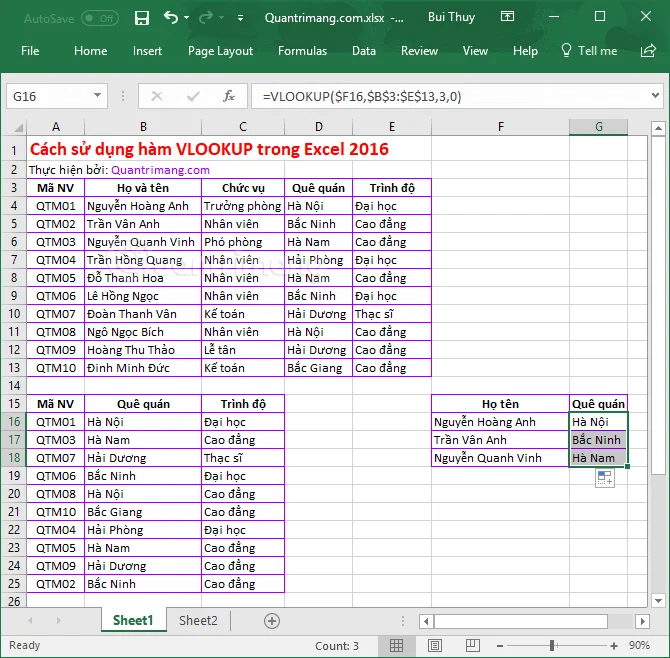Open the File menu
The height and width of the screenshot is (658, 670).
[x=30, y=51]
